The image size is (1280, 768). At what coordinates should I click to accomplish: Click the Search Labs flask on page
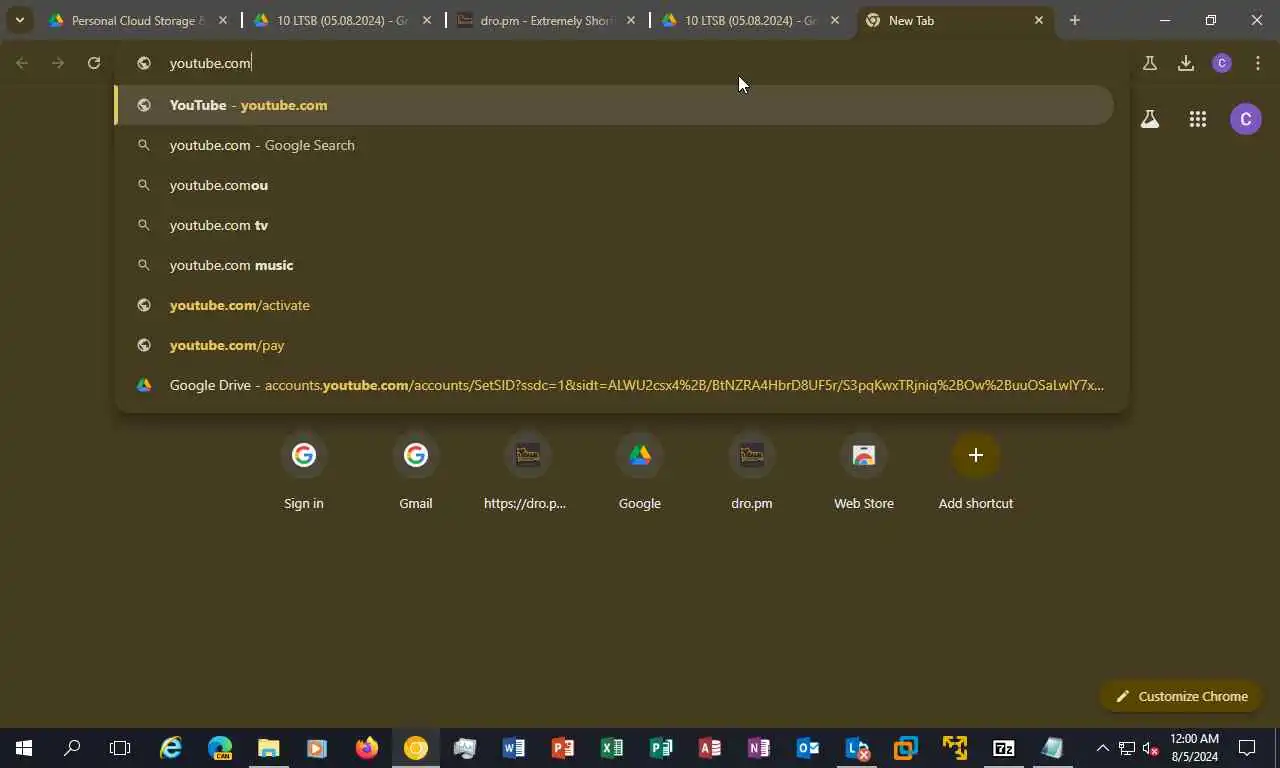coord(1150,120)
